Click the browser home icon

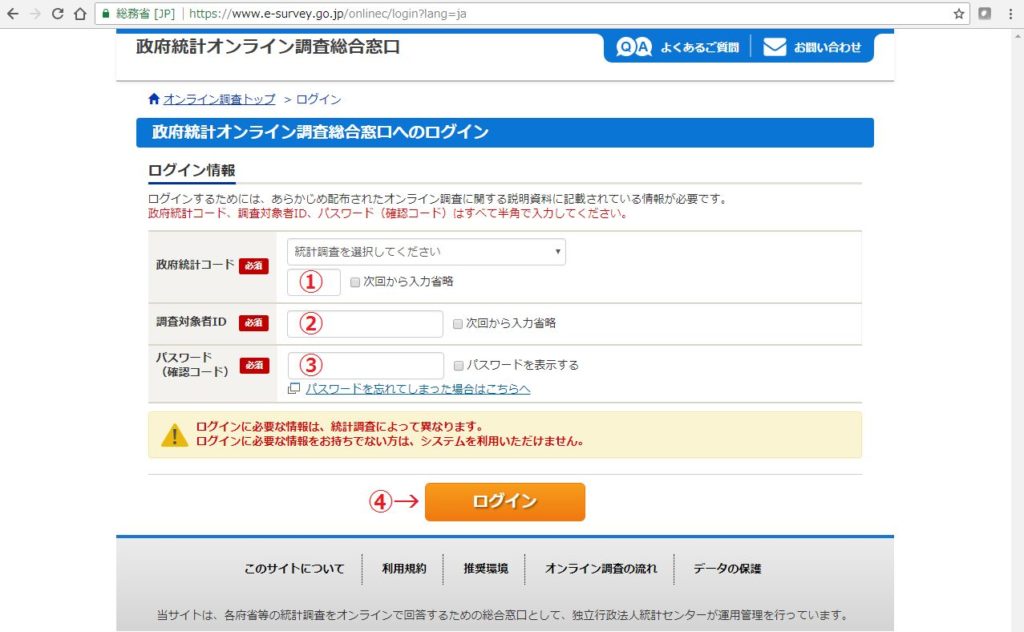click(79, 14)
